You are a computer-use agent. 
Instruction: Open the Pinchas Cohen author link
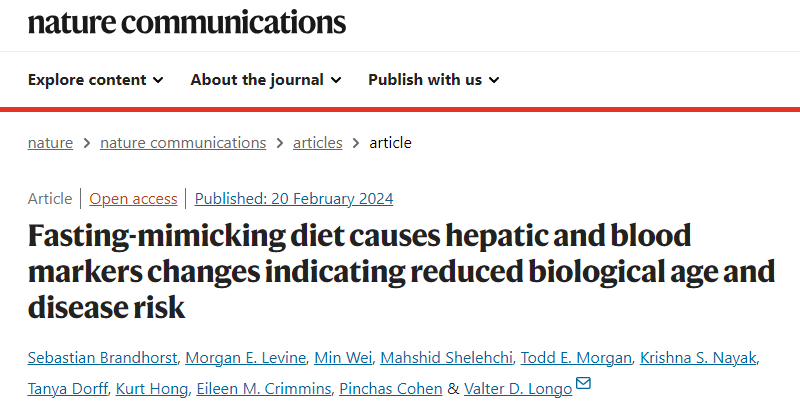[x=391, y=389]
